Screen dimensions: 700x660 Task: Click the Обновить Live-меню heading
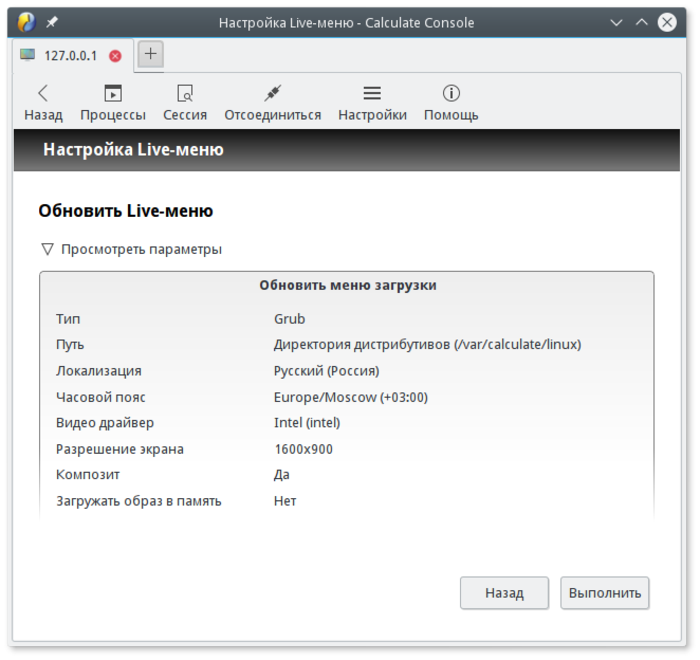125,211
